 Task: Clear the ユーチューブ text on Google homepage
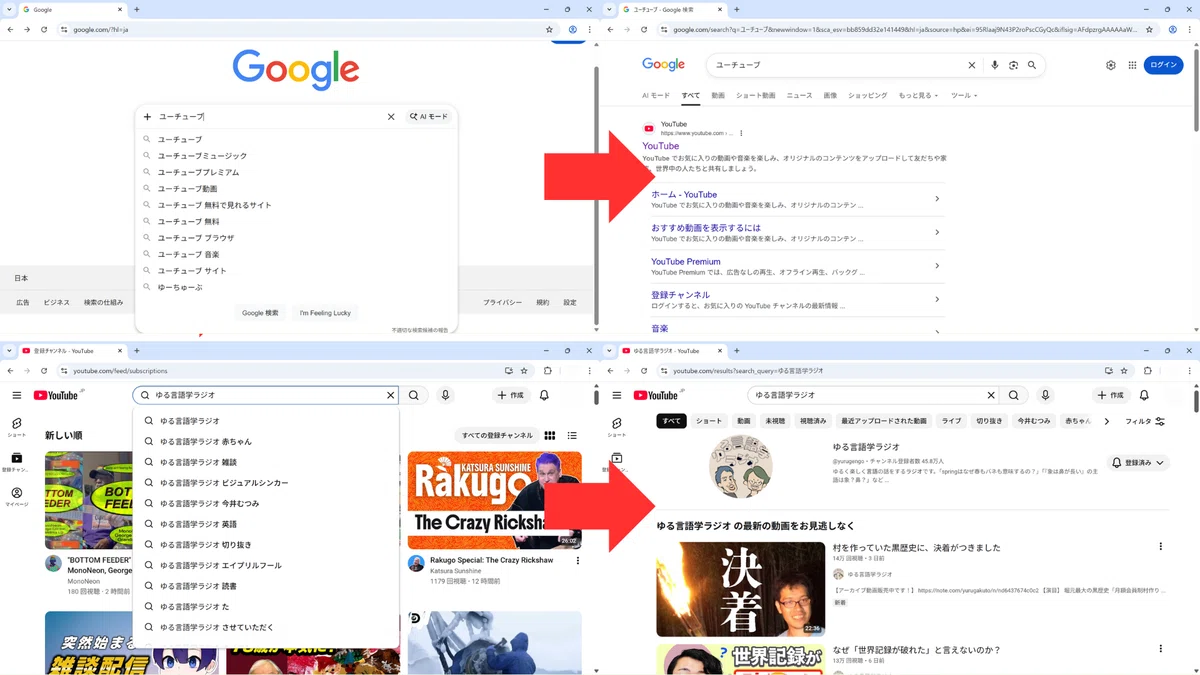(x=391, y=117)
